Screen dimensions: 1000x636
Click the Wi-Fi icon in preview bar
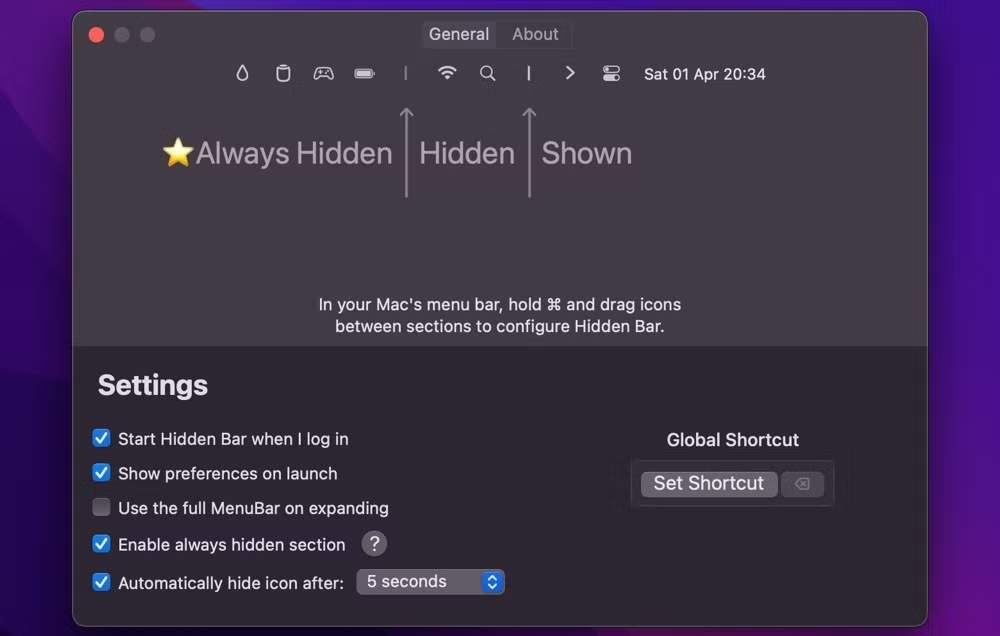(447, 73)
